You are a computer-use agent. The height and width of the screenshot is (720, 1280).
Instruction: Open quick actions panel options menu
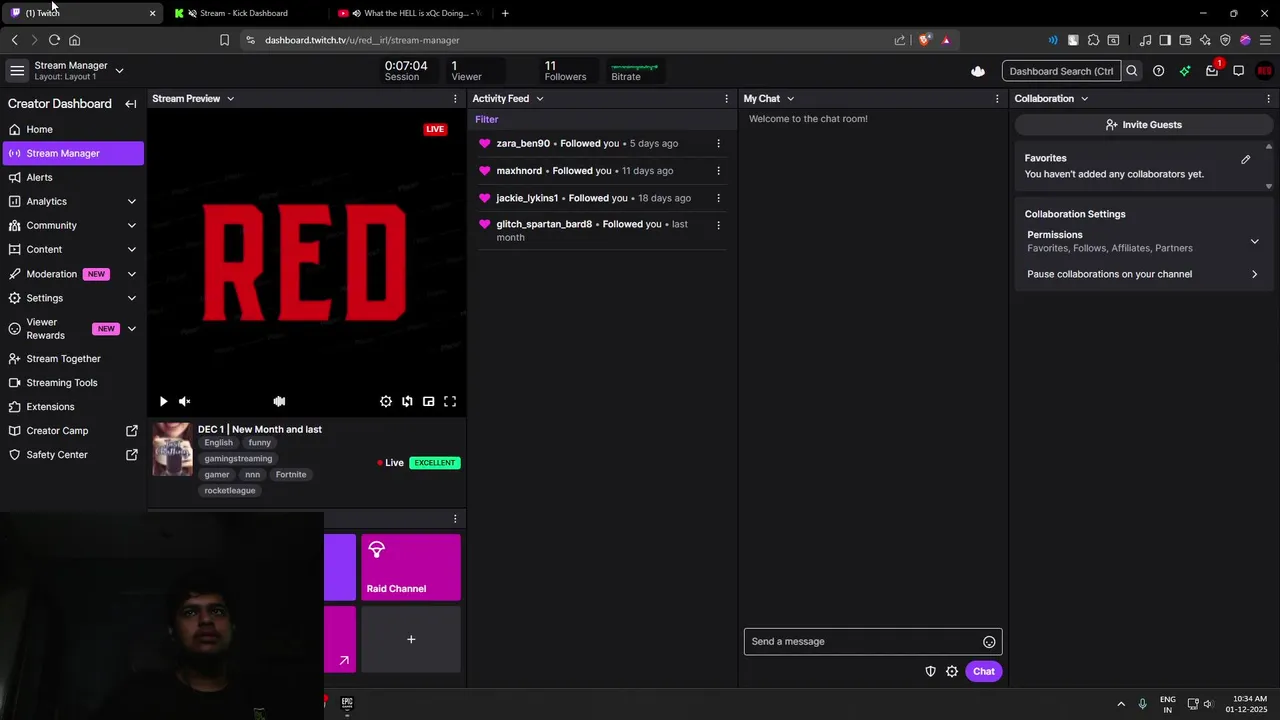click(455, 519)
